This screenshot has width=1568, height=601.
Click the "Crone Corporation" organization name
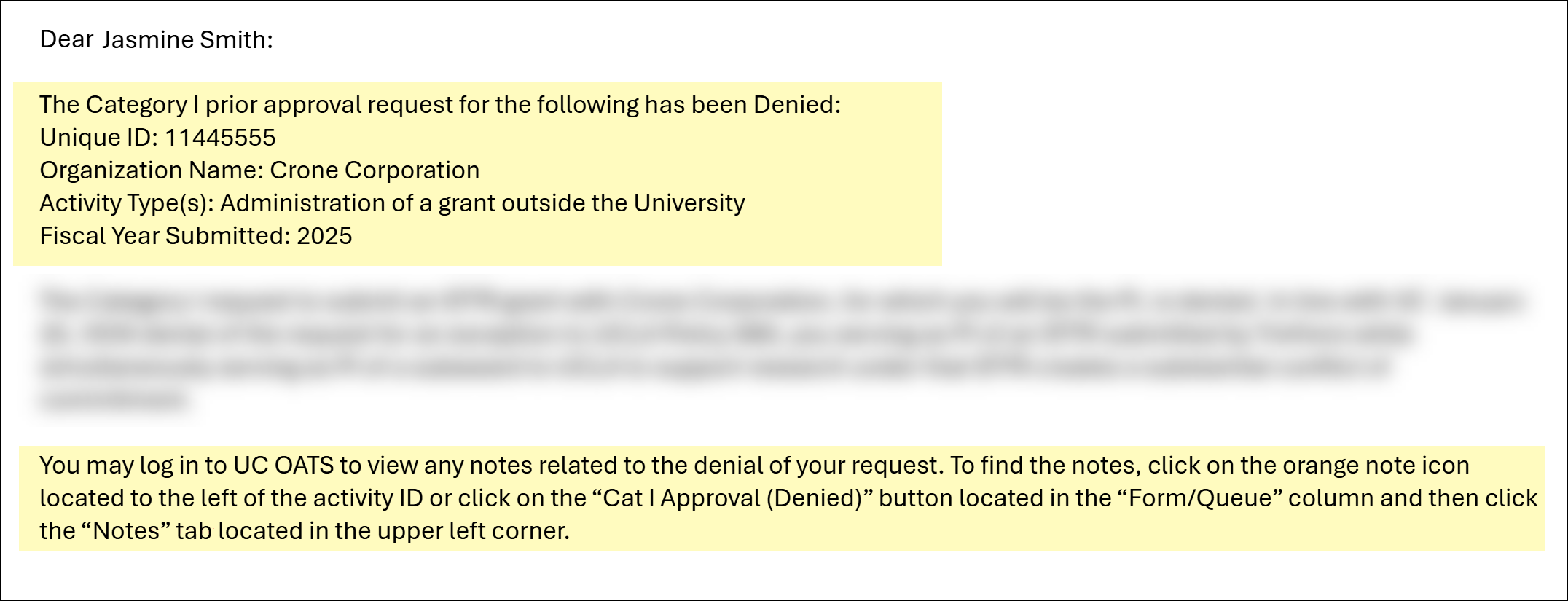pyautogui.click(x=375, y=170)
